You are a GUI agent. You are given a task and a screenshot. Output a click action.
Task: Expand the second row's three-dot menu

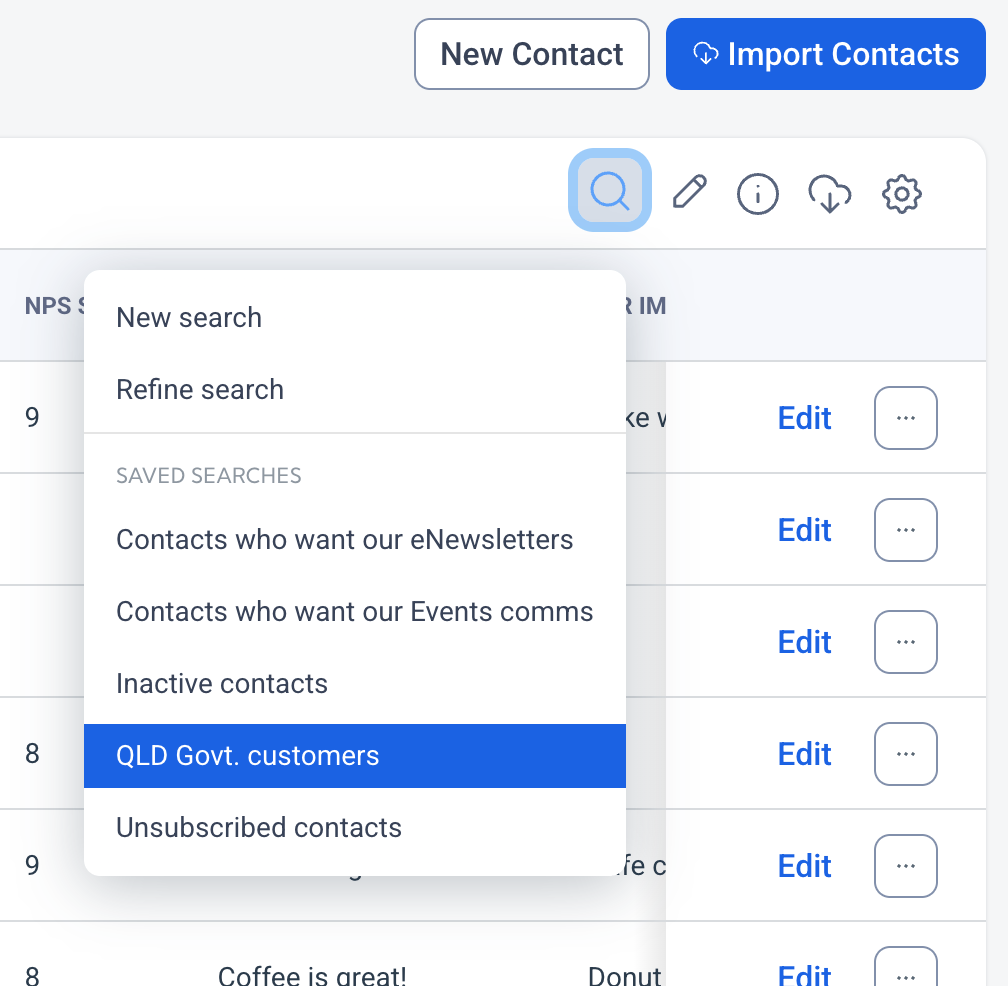click(905, 530)
